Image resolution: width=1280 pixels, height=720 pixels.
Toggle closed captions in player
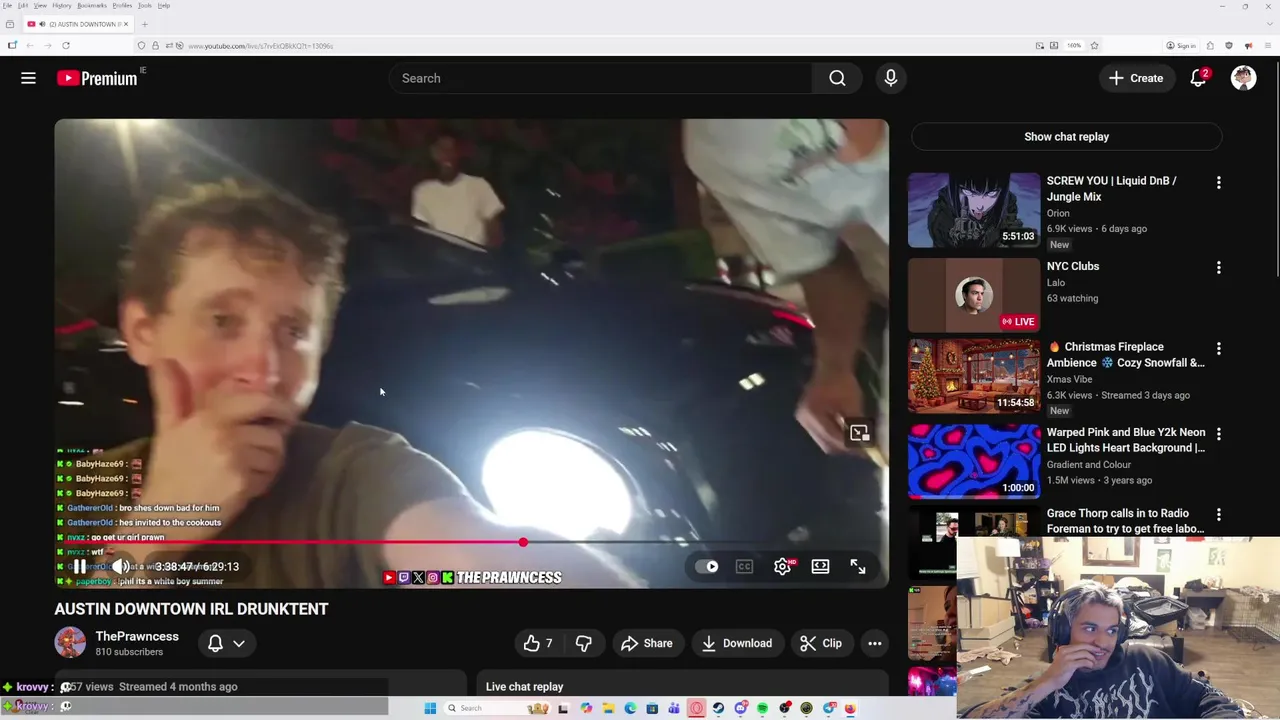pos(744,566)
